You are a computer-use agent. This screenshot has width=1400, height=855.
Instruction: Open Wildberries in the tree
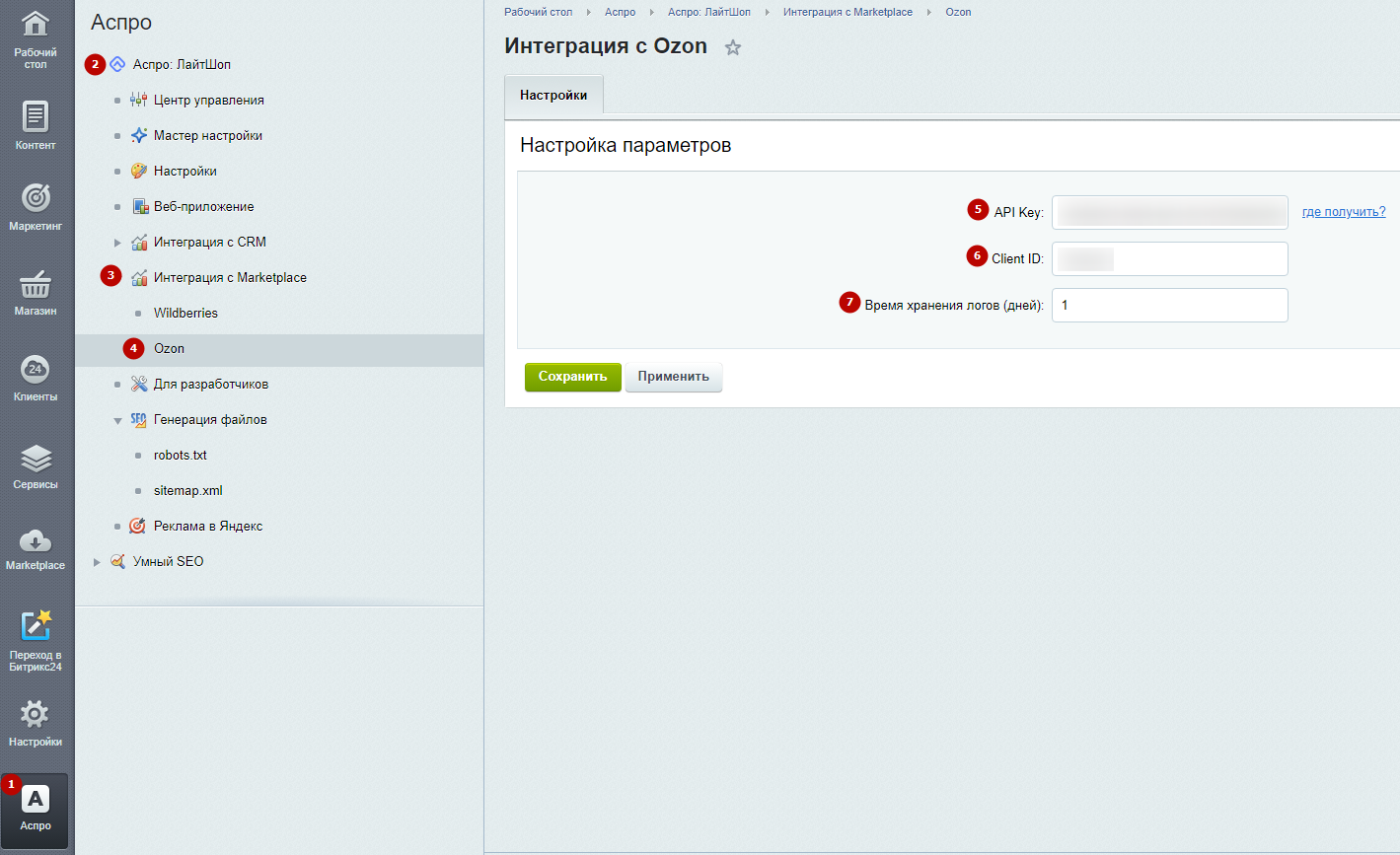[x=185, y=314]
